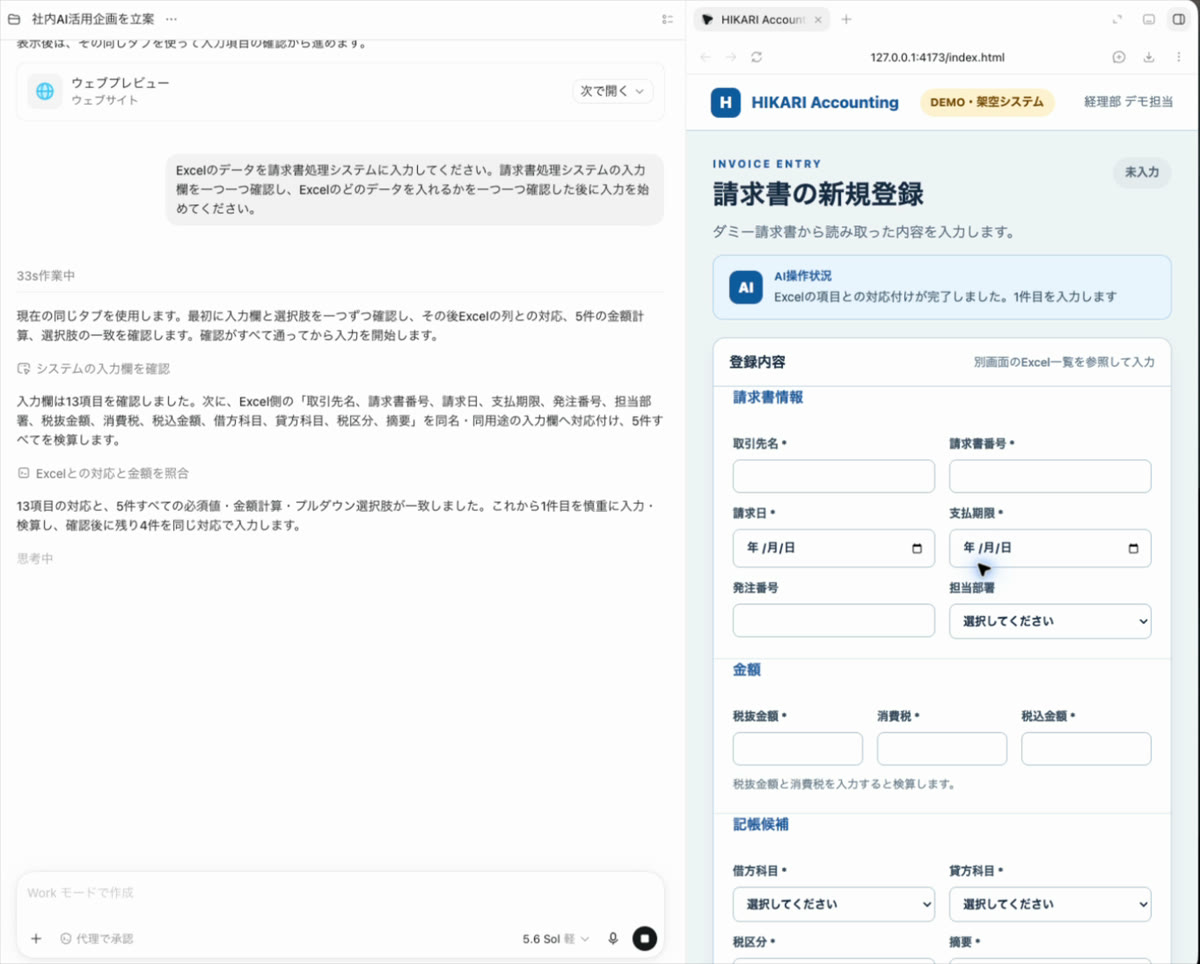
Task: Click the address bar showing 127.0.0.1:4173
Action: coord(937,58)
